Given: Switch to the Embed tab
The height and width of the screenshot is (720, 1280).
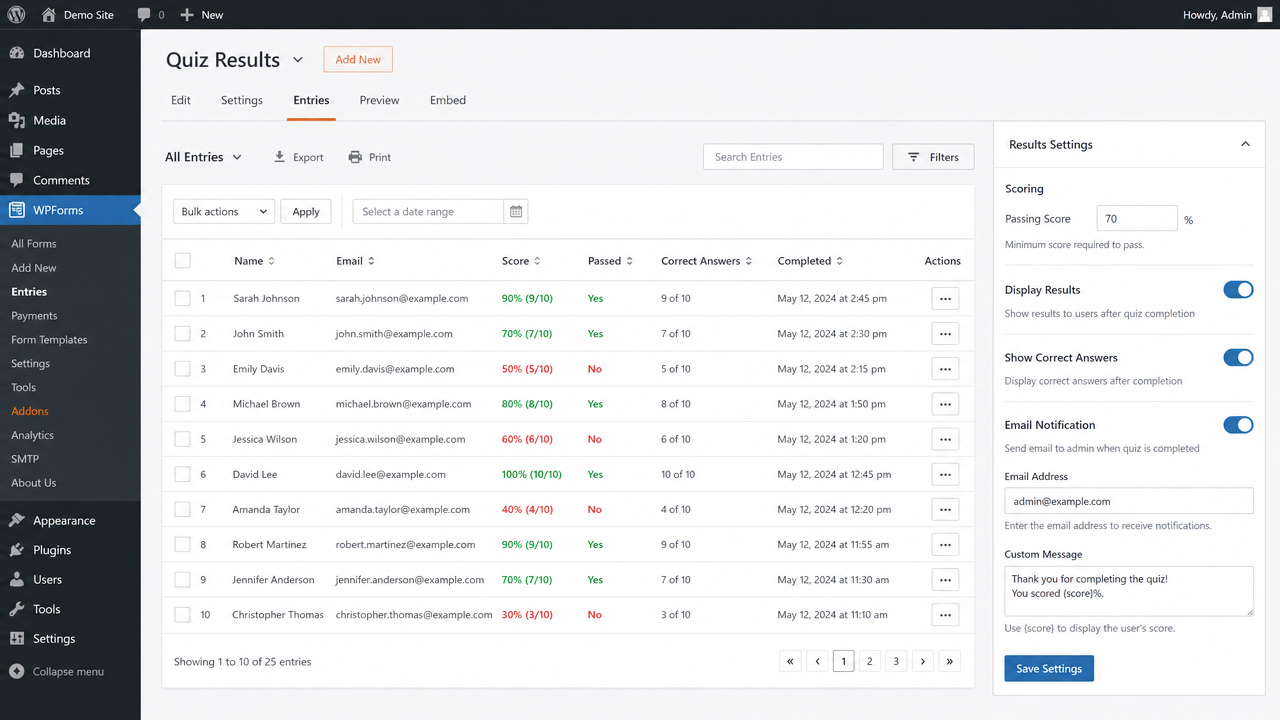Looking at the screenshot, I should coord(448,100).
